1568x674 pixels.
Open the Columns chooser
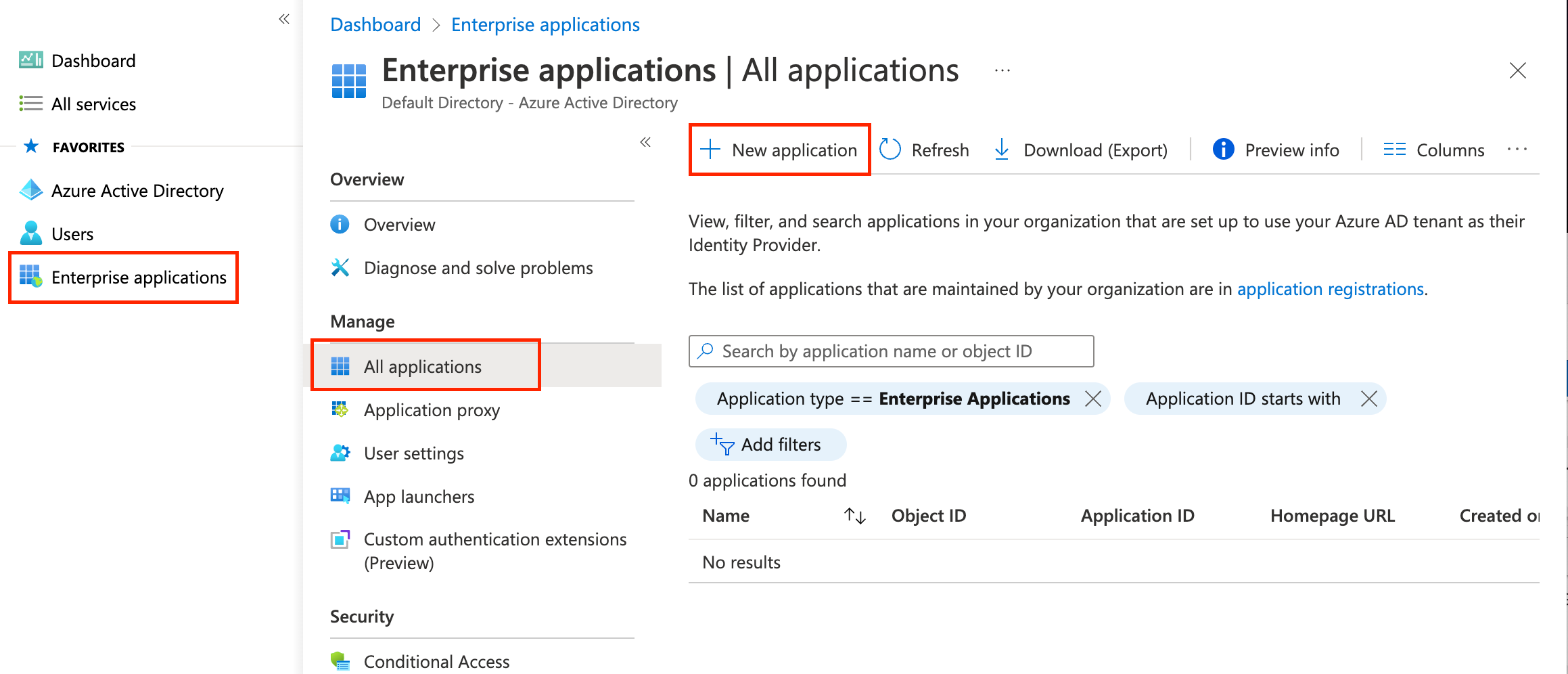click(1434, 150)
